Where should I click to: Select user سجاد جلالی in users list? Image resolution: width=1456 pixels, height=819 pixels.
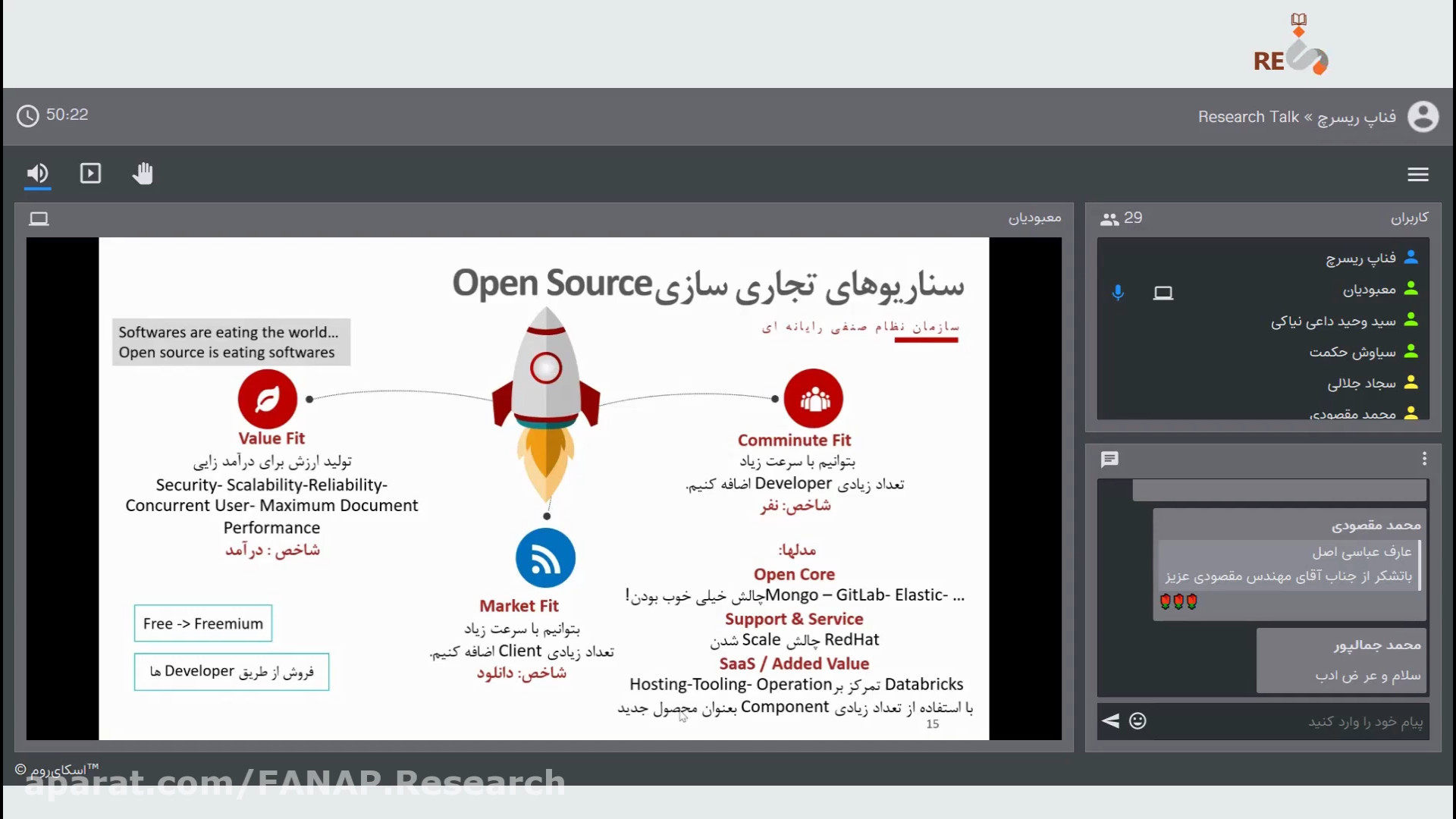point(1360,384)
